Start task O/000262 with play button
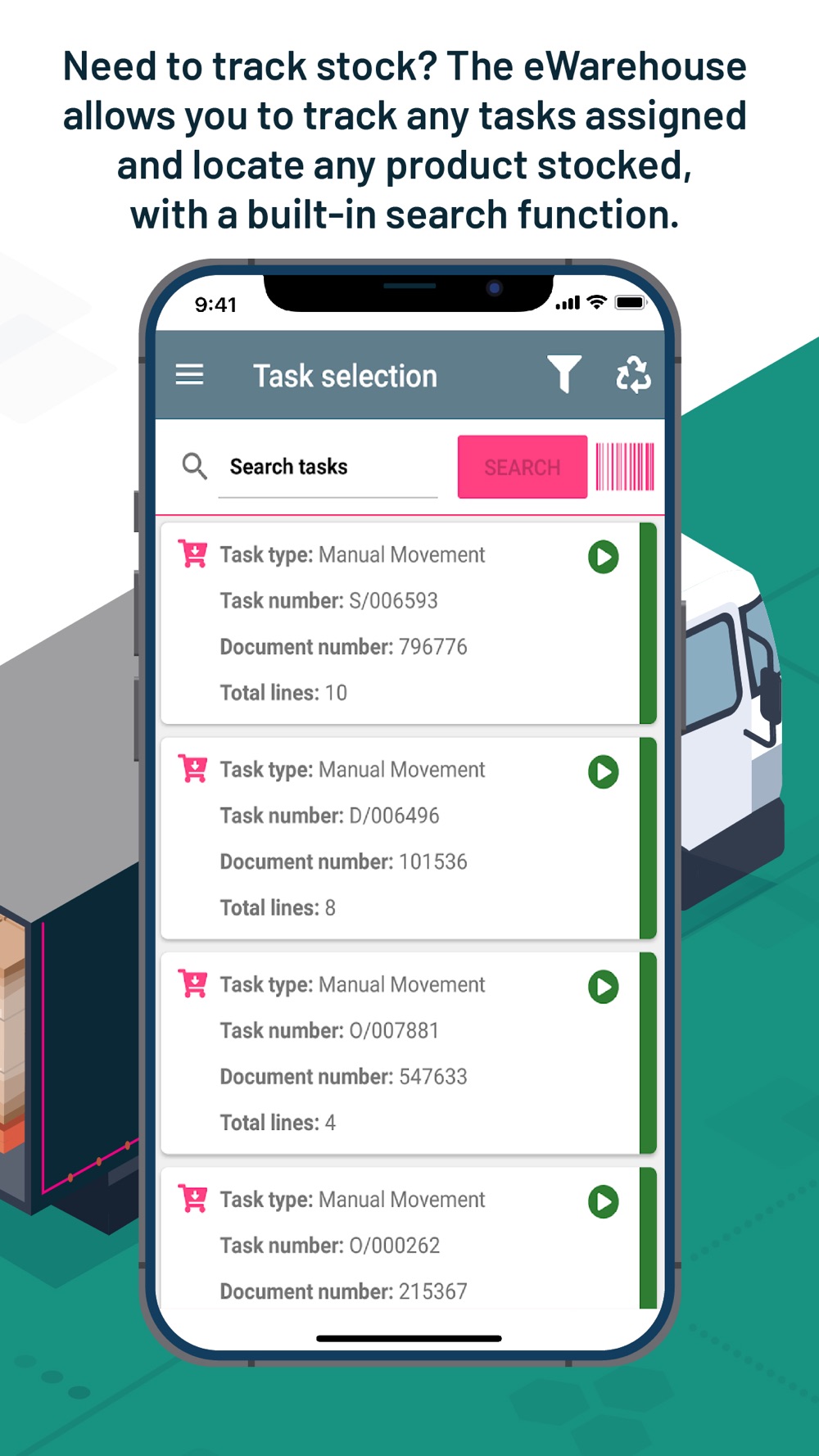 pyautogui.click(x=604, y=1201)
